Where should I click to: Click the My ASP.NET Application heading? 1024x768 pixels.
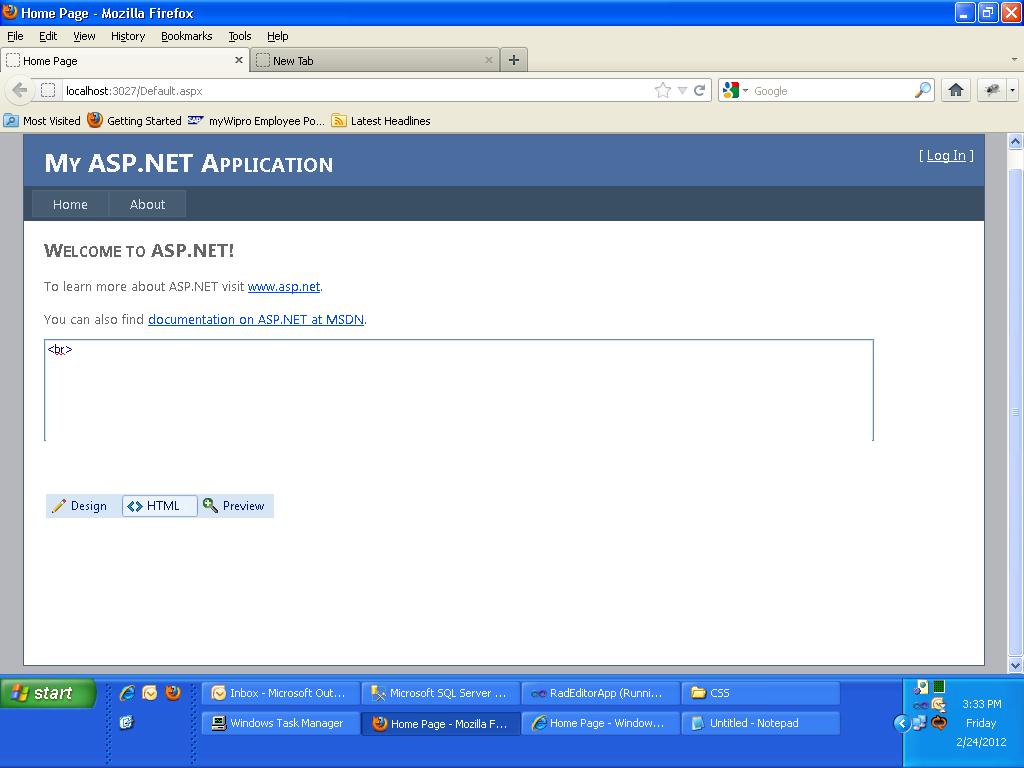pyautogui.click(x=188, y=163)
